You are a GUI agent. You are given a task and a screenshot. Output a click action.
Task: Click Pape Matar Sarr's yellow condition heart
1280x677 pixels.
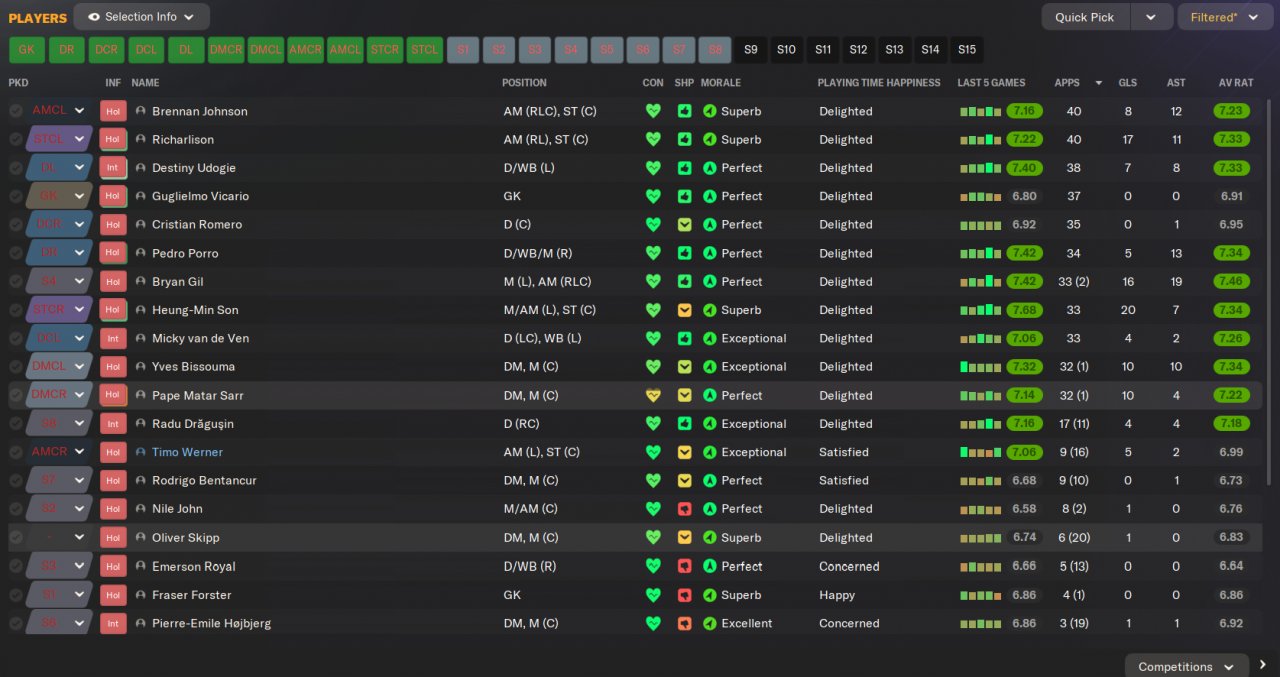653,396
